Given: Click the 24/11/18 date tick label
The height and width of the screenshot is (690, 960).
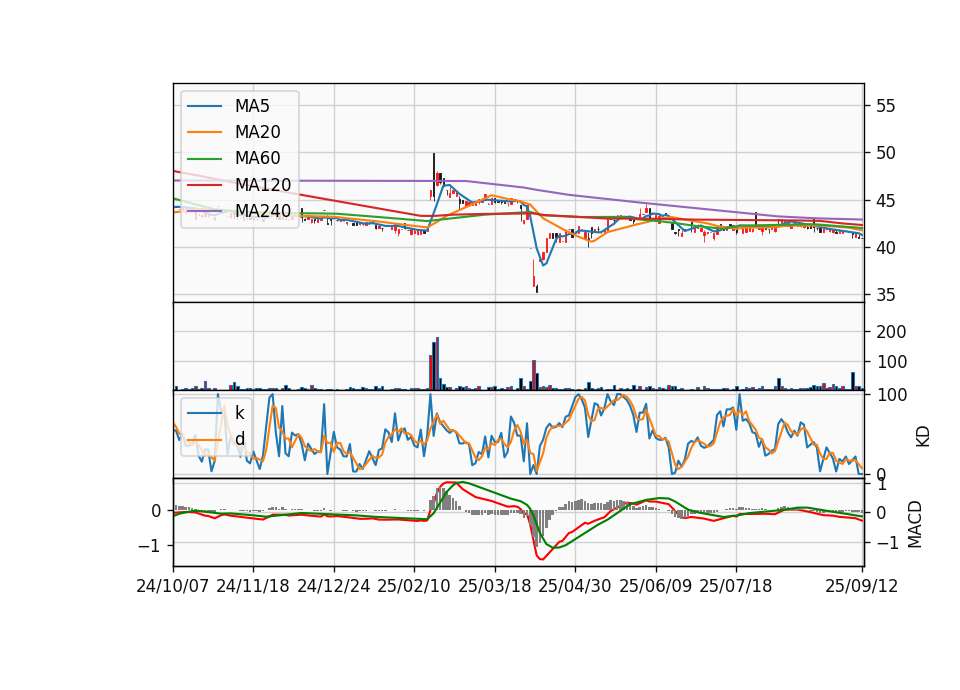Looking at the screenshot, I should [x=253, y=586].
